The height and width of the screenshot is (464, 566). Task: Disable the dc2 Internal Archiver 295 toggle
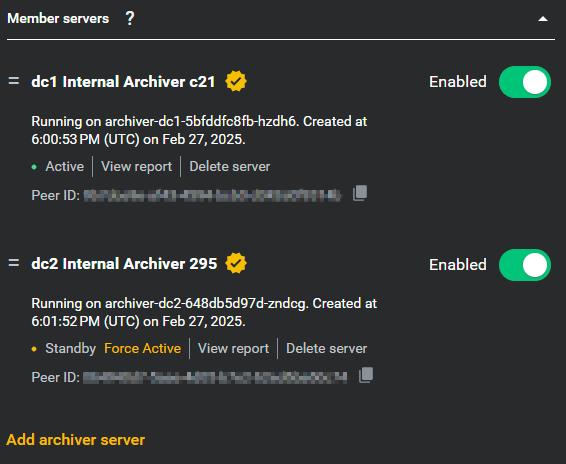pos(525,265)
